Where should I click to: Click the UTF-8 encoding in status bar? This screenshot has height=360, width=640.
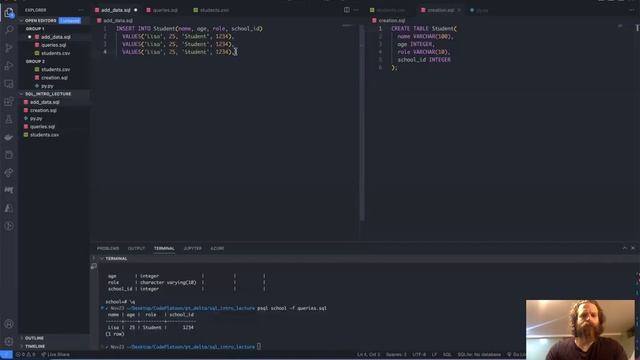tap(419, 355)
